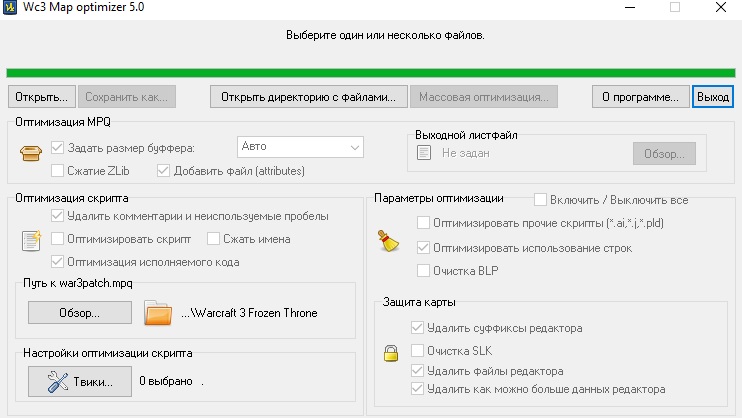Click the Открыть... button
The image size is (742, 419).
click(x=42, y=97)
